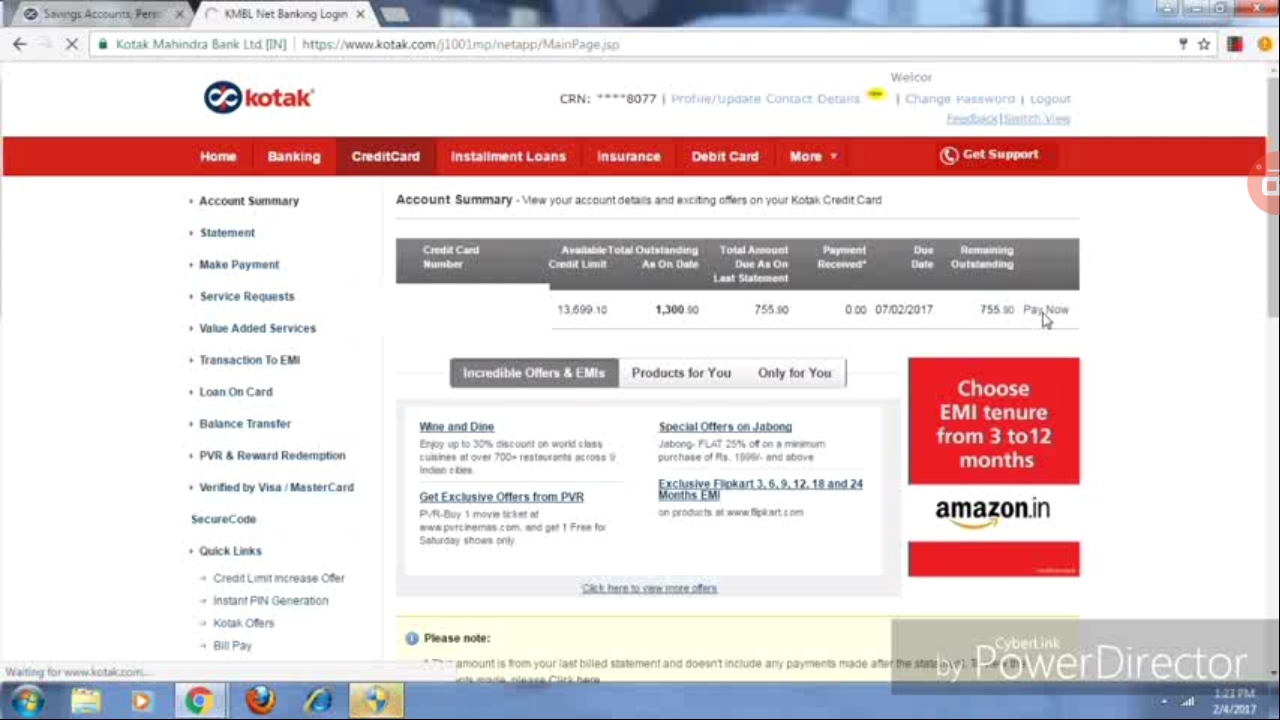This screenshot has height=720, width=1280.
Task: Click the browser back arrow
Action: click(x=20, y=44)
